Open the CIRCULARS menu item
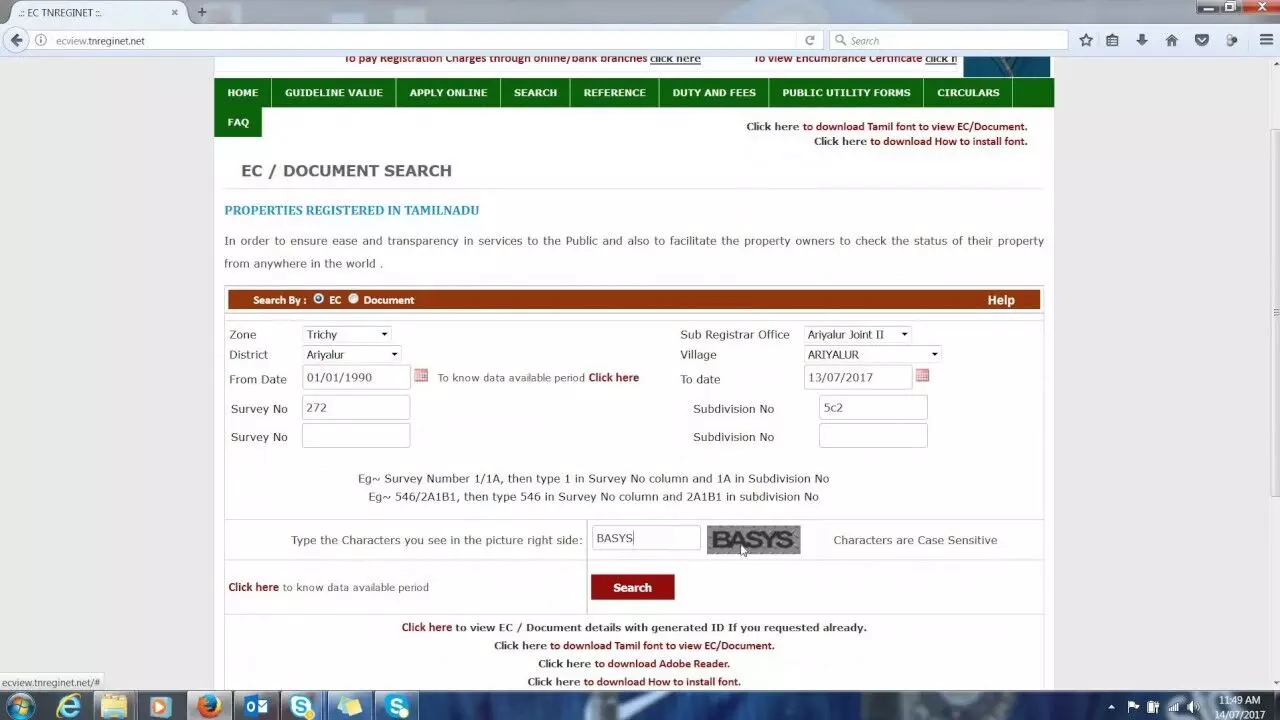This screenshot has width=1280, height=720. [x=968, y=93]
